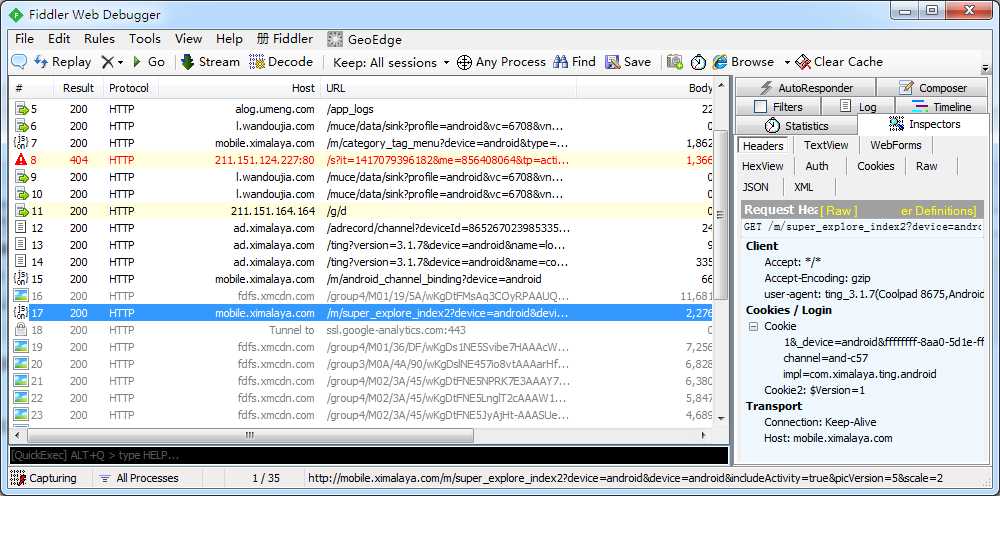Select session 8 with 404 error icon

click(21, 160)
